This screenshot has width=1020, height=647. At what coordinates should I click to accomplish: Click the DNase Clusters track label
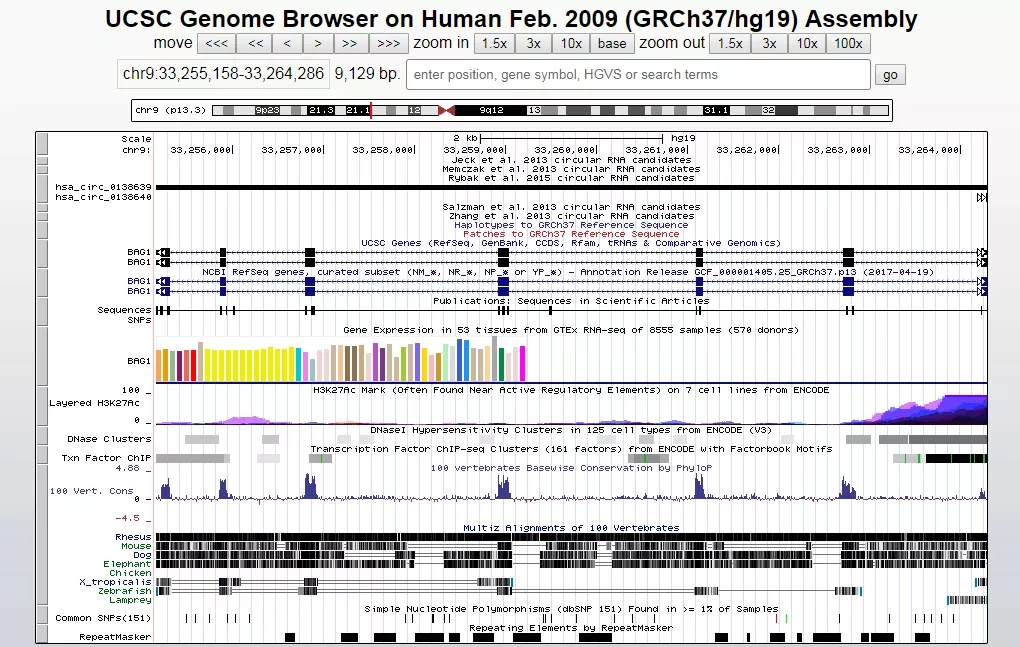click(x=109, y=440)
